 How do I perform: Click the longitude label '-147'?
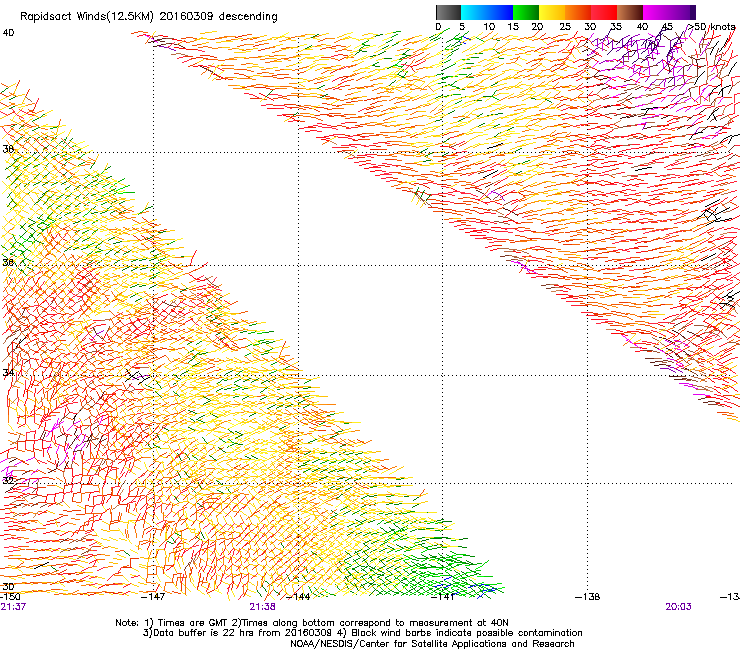(153, 597)
